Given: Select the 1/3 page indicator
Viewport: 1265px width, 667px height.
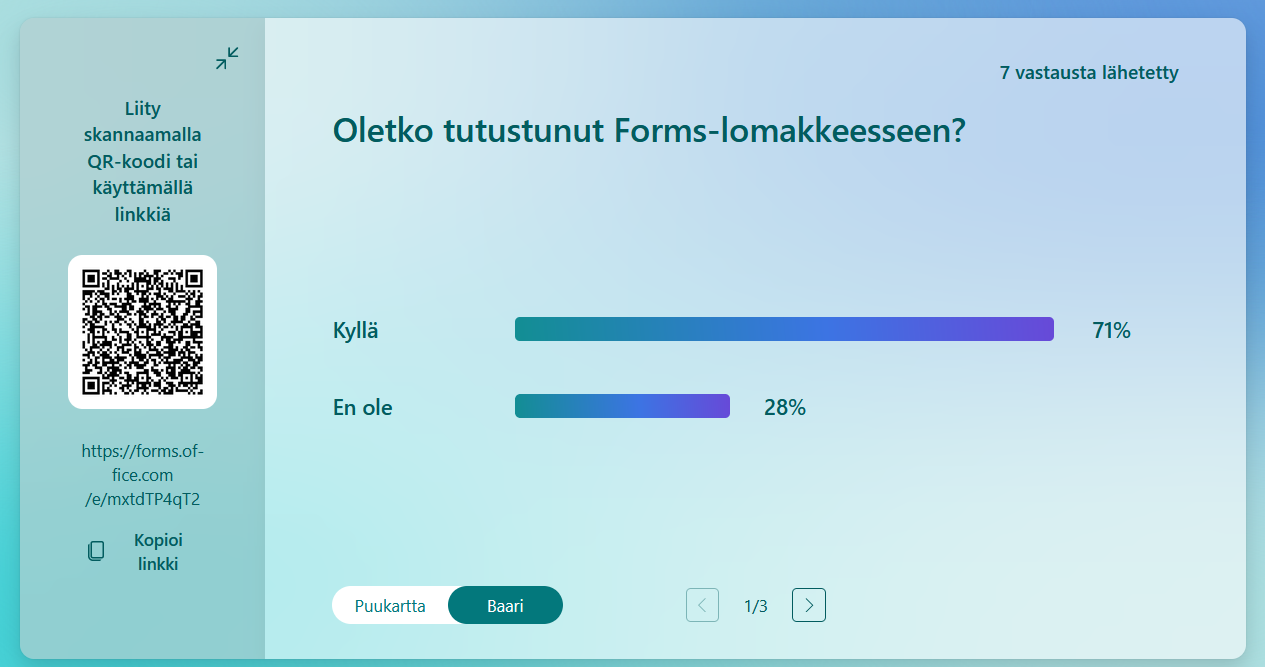Looking at the screenshot, I should (x=755, y=605).
